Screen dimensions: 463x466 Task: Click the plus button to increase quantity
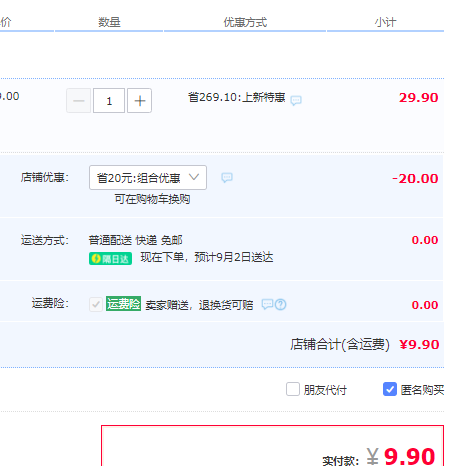coord(139,101)
